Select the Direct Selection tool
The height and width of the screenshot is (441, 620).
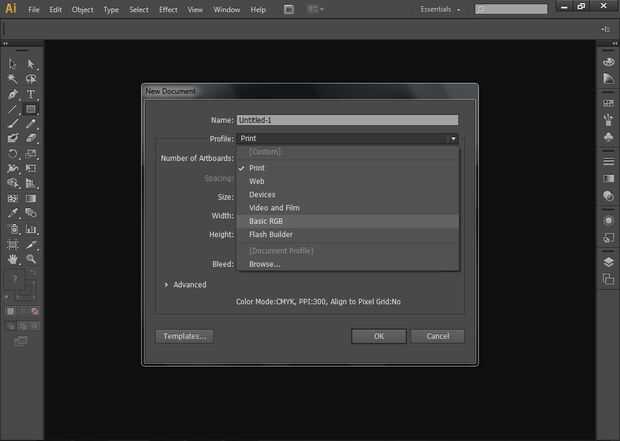coord(31,64)
